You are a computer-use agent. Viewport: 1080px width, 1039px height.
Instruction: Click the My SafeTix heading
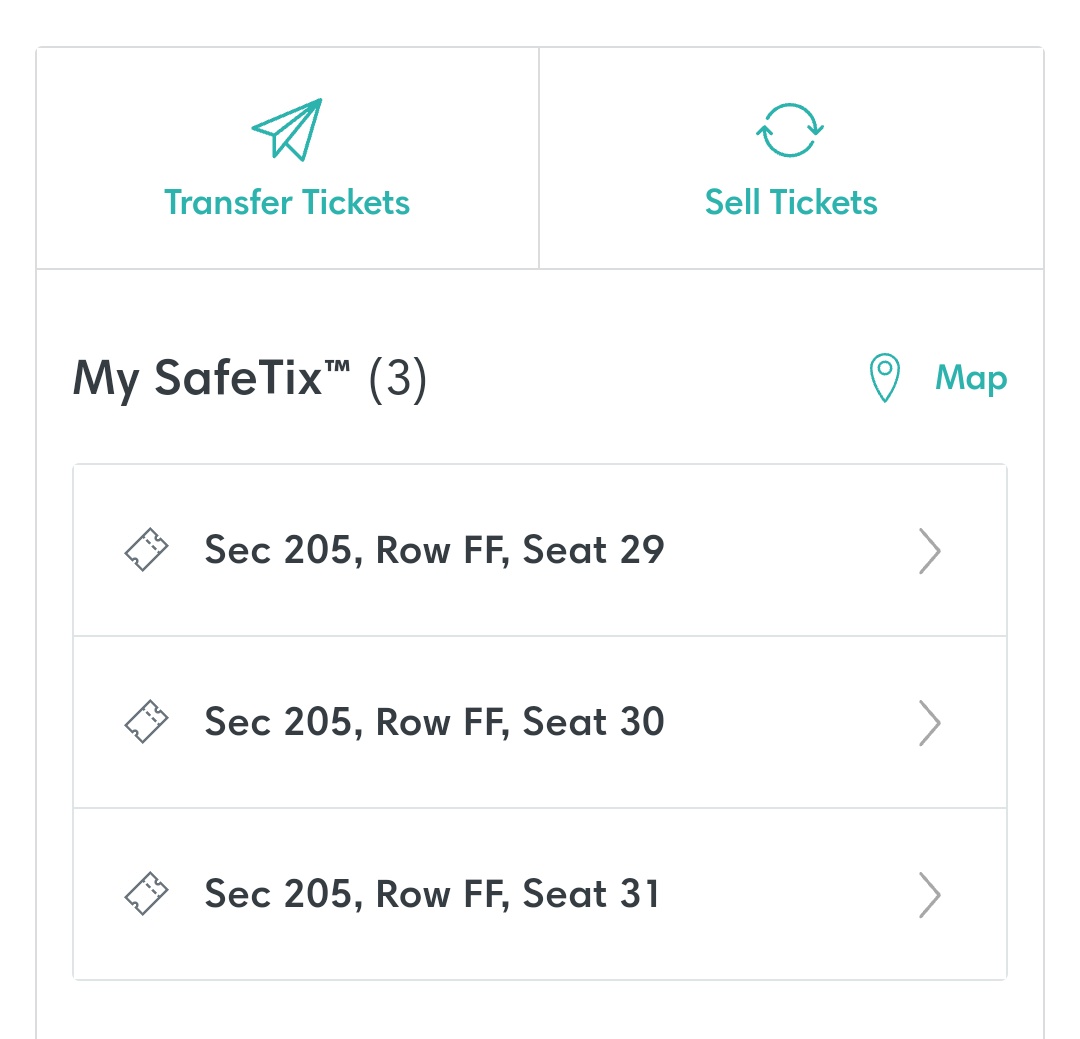click(x=211, y=378)
